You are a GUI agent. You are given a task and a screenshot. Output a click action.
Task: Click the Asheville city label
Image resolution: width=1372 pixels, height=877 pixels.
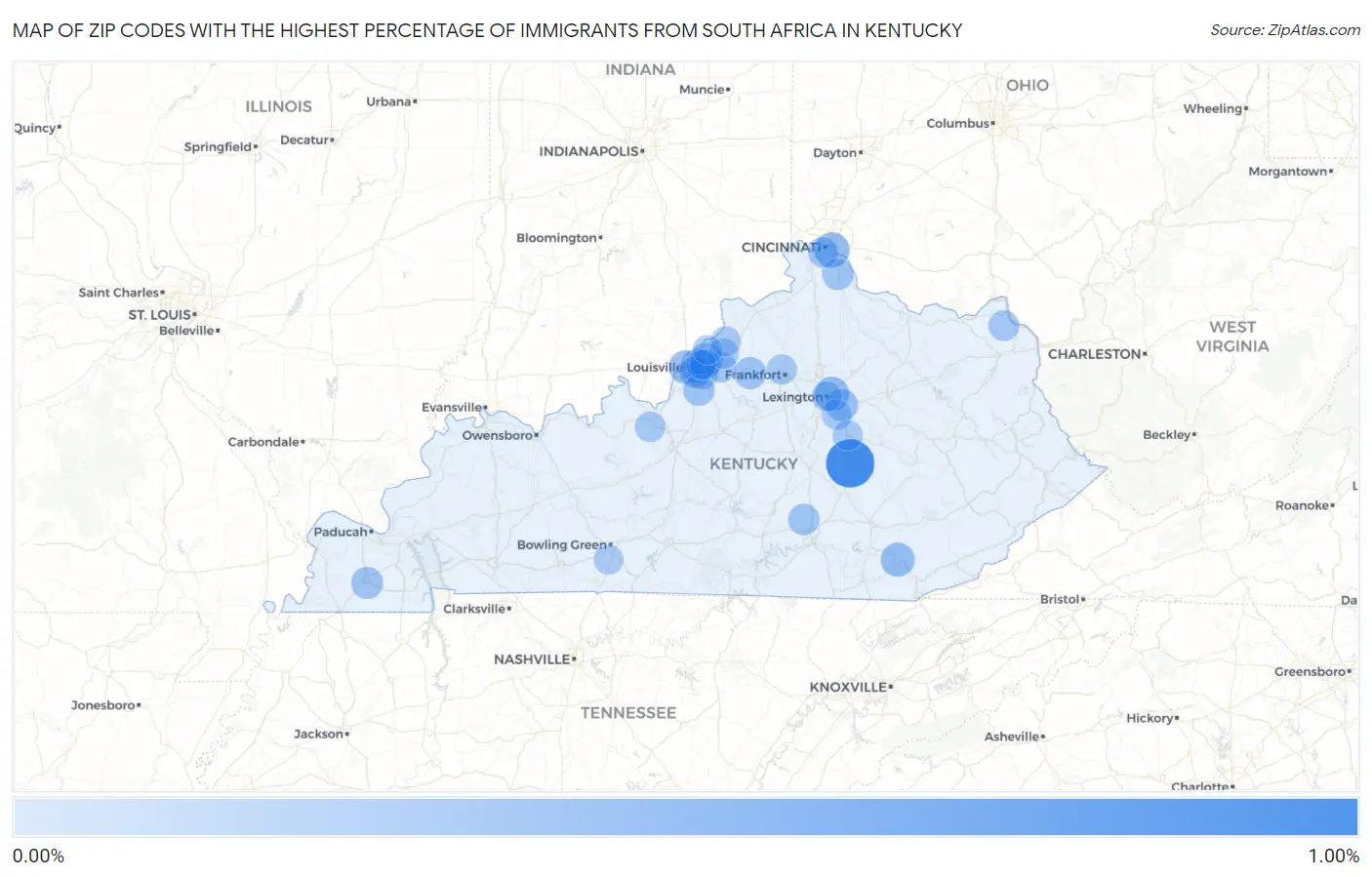click(x=1012, y=737)
